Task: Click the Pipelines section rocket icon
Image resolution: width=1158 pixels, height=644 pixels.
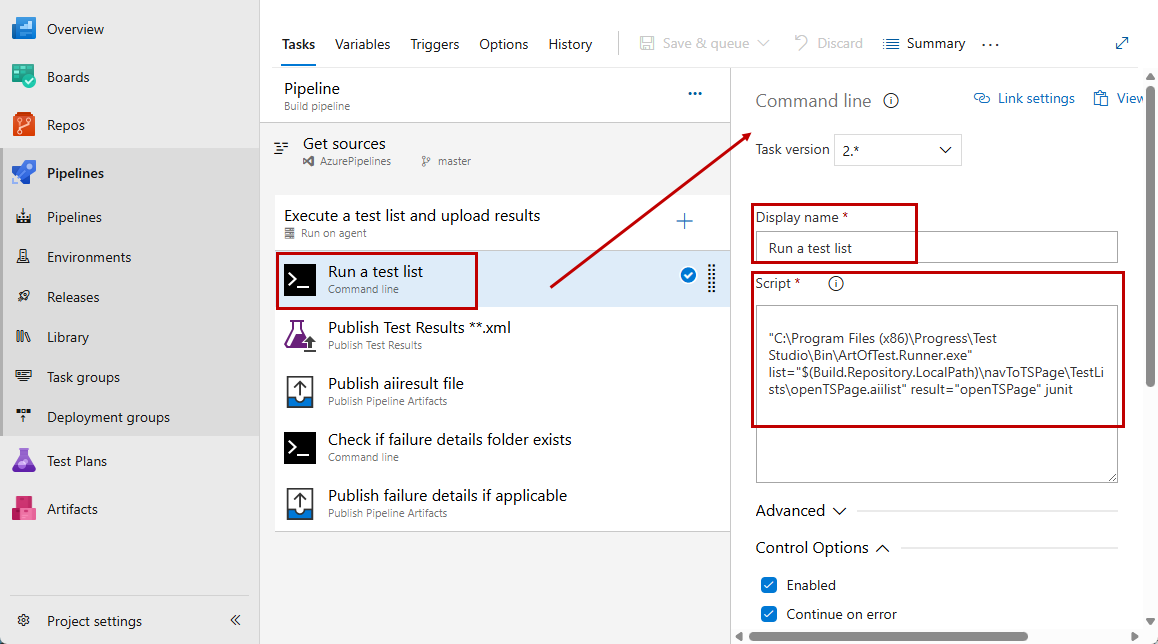Action: point(24,173)
